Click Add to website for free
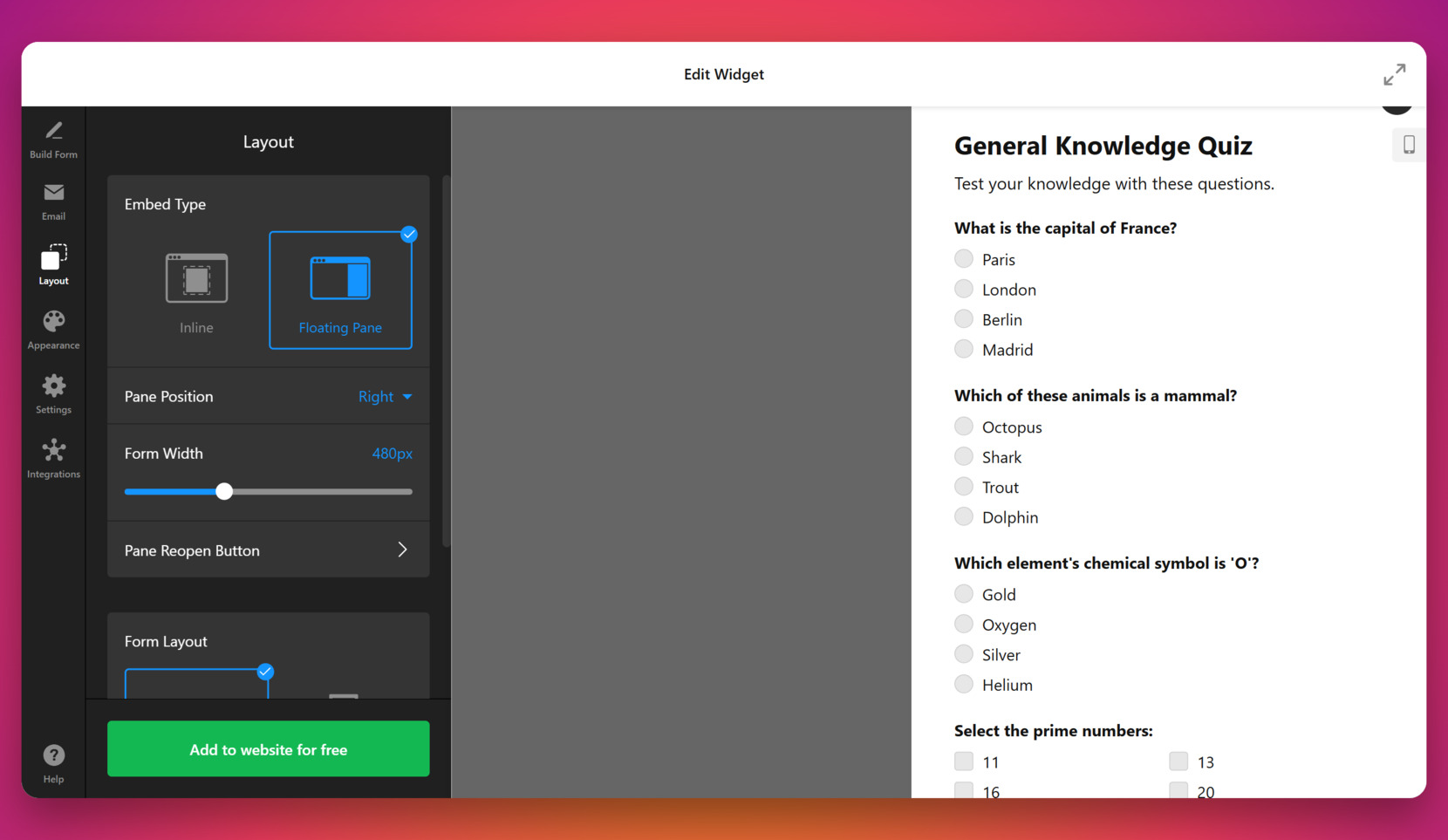The width and height of the screenshot is (1448, 840). tap(268, 749)
